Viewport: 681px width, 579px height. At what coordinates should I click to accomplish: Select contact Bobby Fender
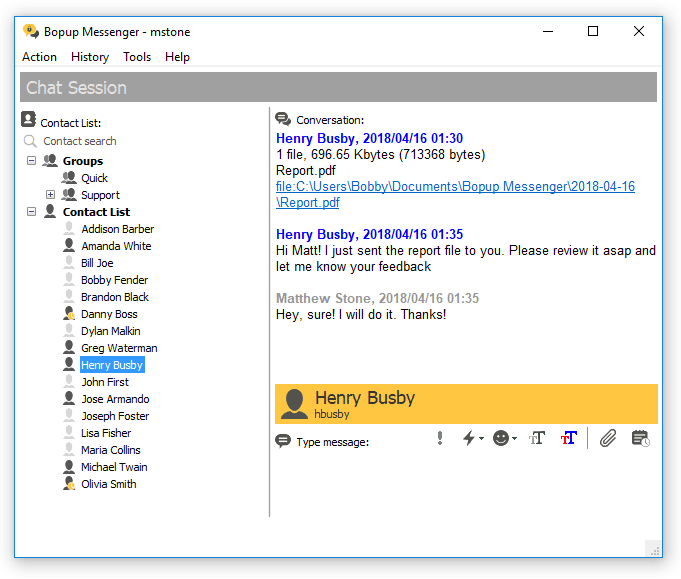114,280
